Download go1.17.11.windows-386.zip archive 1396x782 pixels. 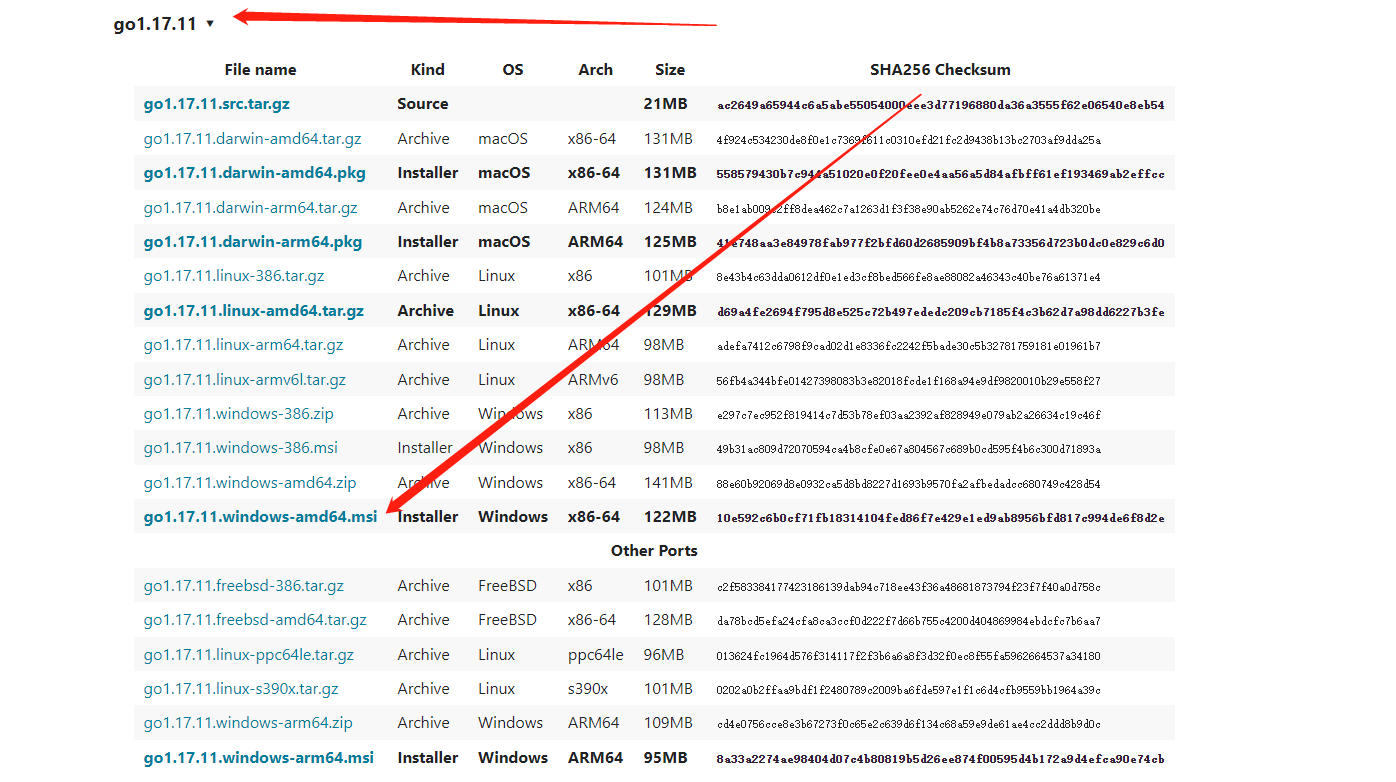pyautogui.click(x=239, y=414)
